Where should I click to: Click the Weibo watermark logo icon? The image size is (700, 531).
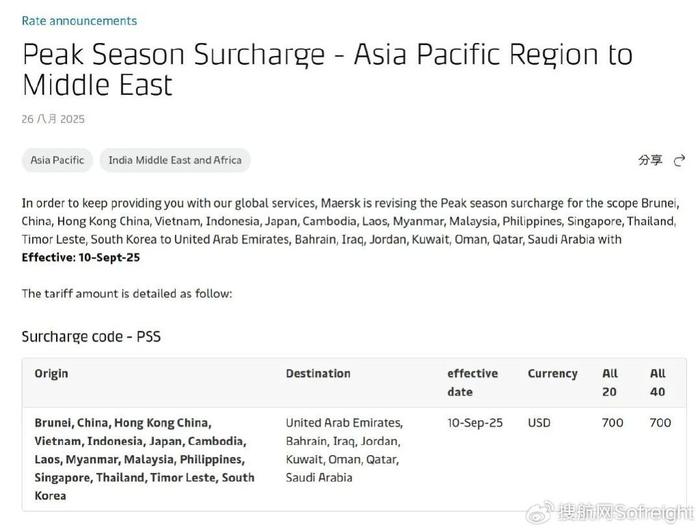coord(540,513)
